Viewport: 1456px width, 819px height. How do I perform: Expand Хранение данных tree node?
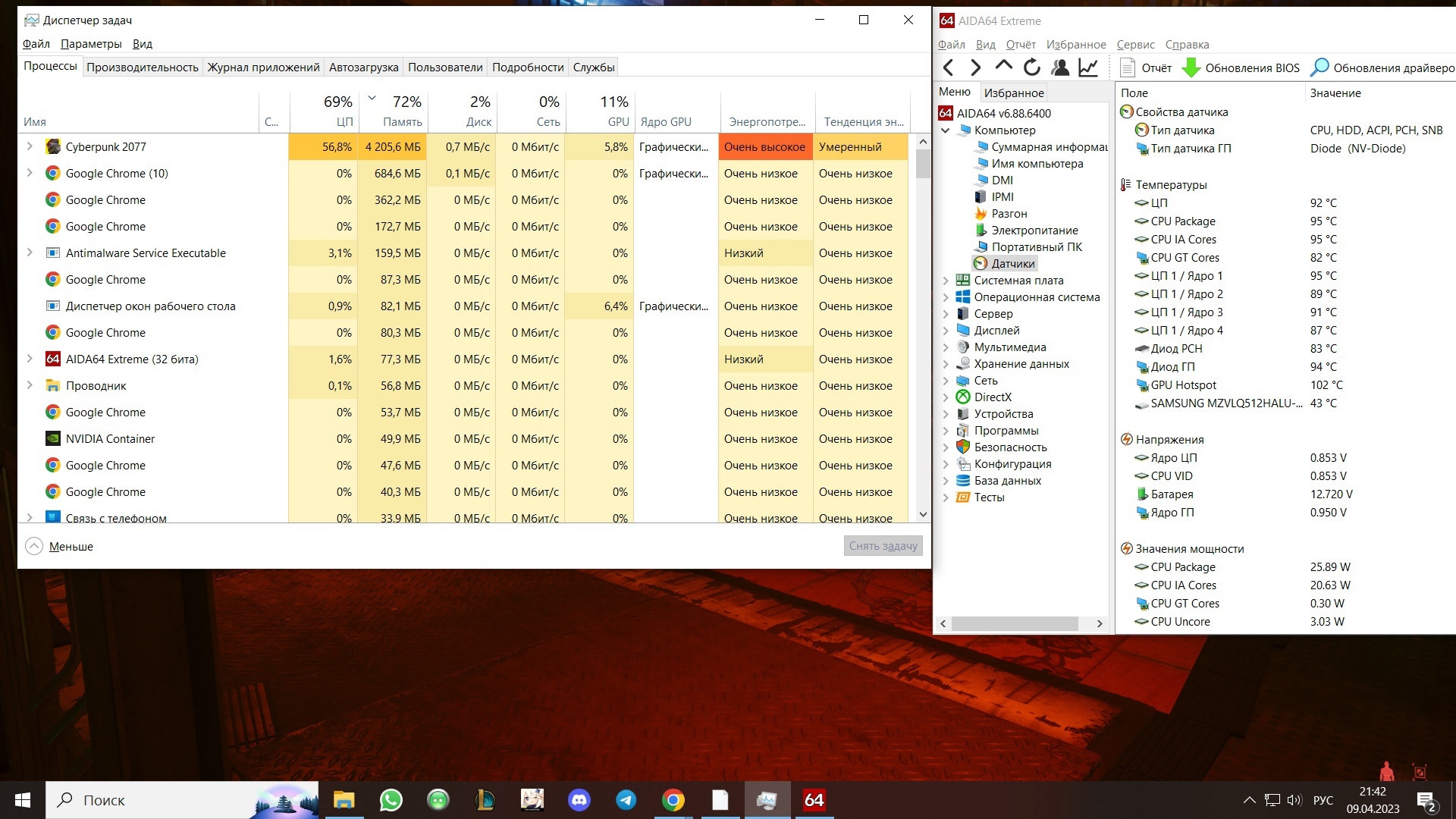point(946,364)
